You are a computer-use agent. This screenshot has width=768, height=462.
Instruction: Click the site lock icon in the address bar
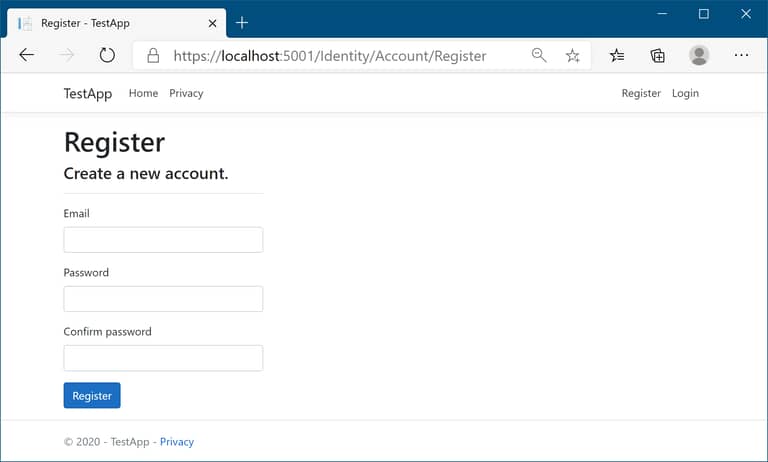153,56
